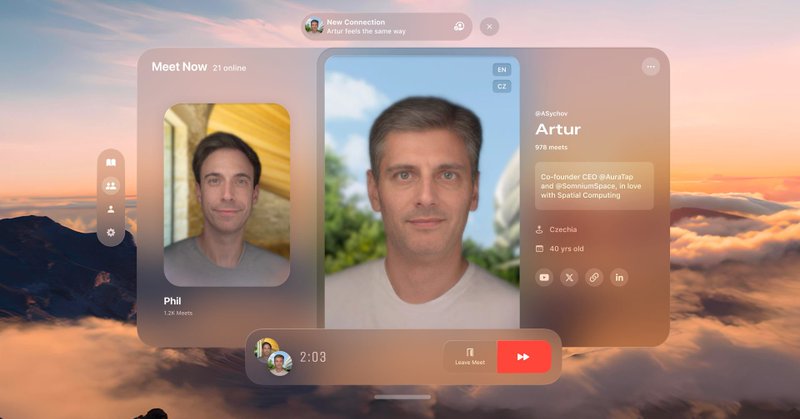The image size is (800, 419).
Task: Dismiss the New Connection notification
Action: click(489, 27)
